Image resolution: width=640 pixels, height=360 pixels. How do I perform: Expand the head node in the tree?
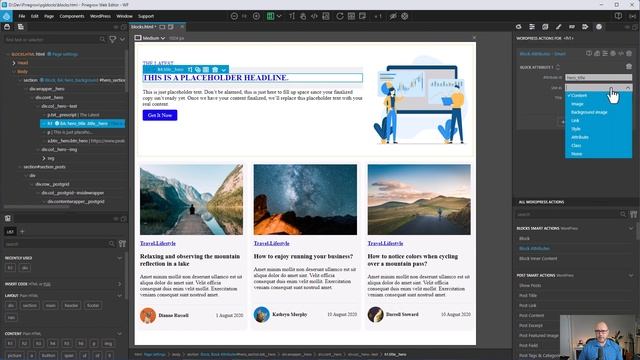click(14, 63)
